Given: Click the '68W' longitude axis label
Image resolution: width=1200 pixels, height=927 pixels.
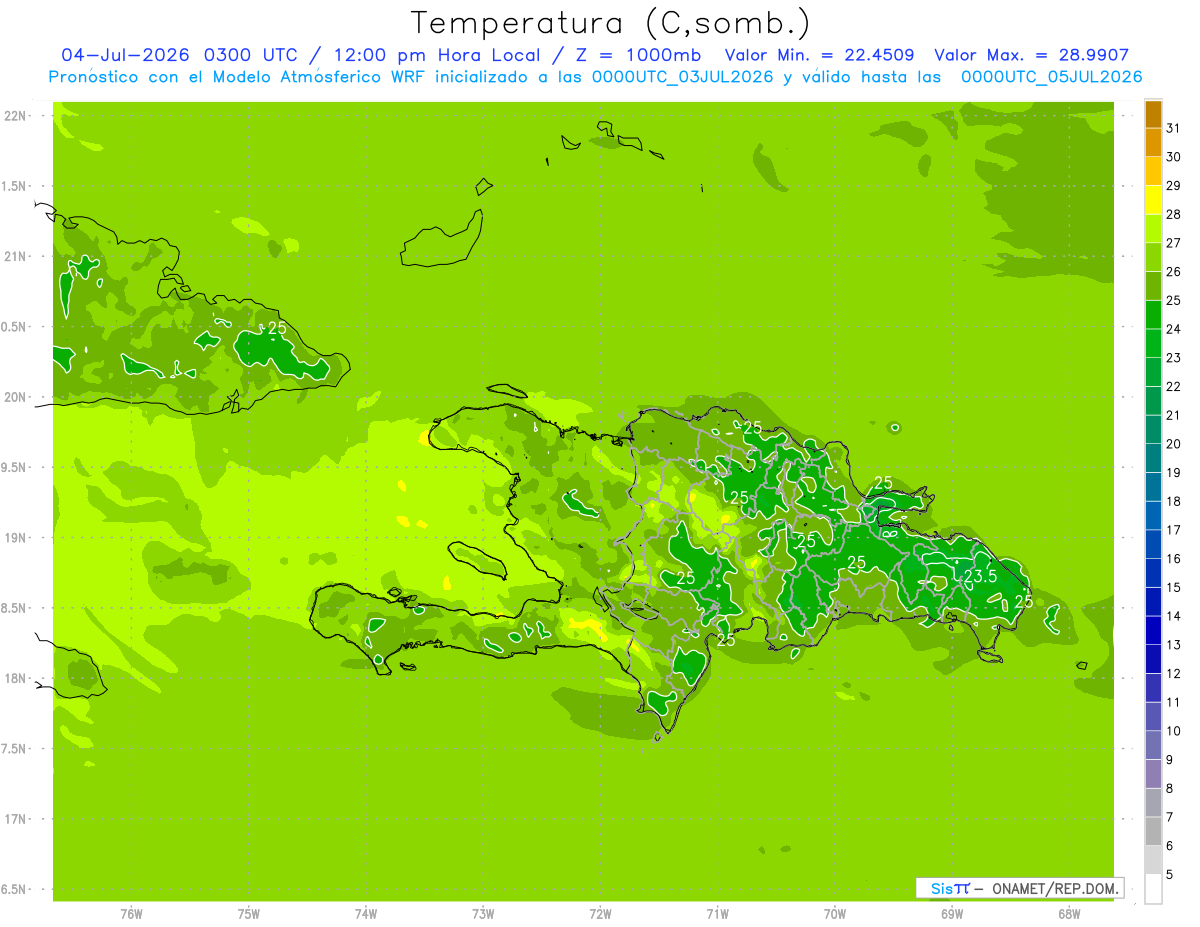Looking at the screenshot, I should tap(1069, 914).
